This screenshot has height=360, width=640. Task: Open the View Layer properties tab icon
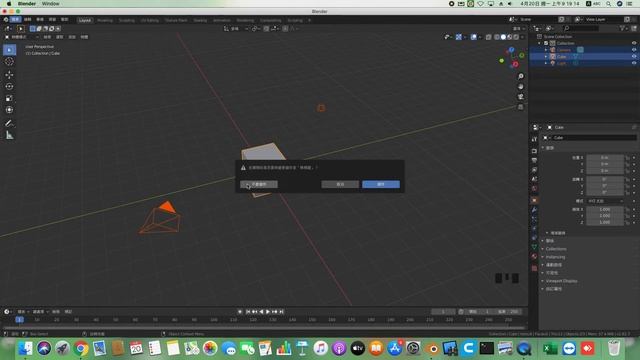534,170
